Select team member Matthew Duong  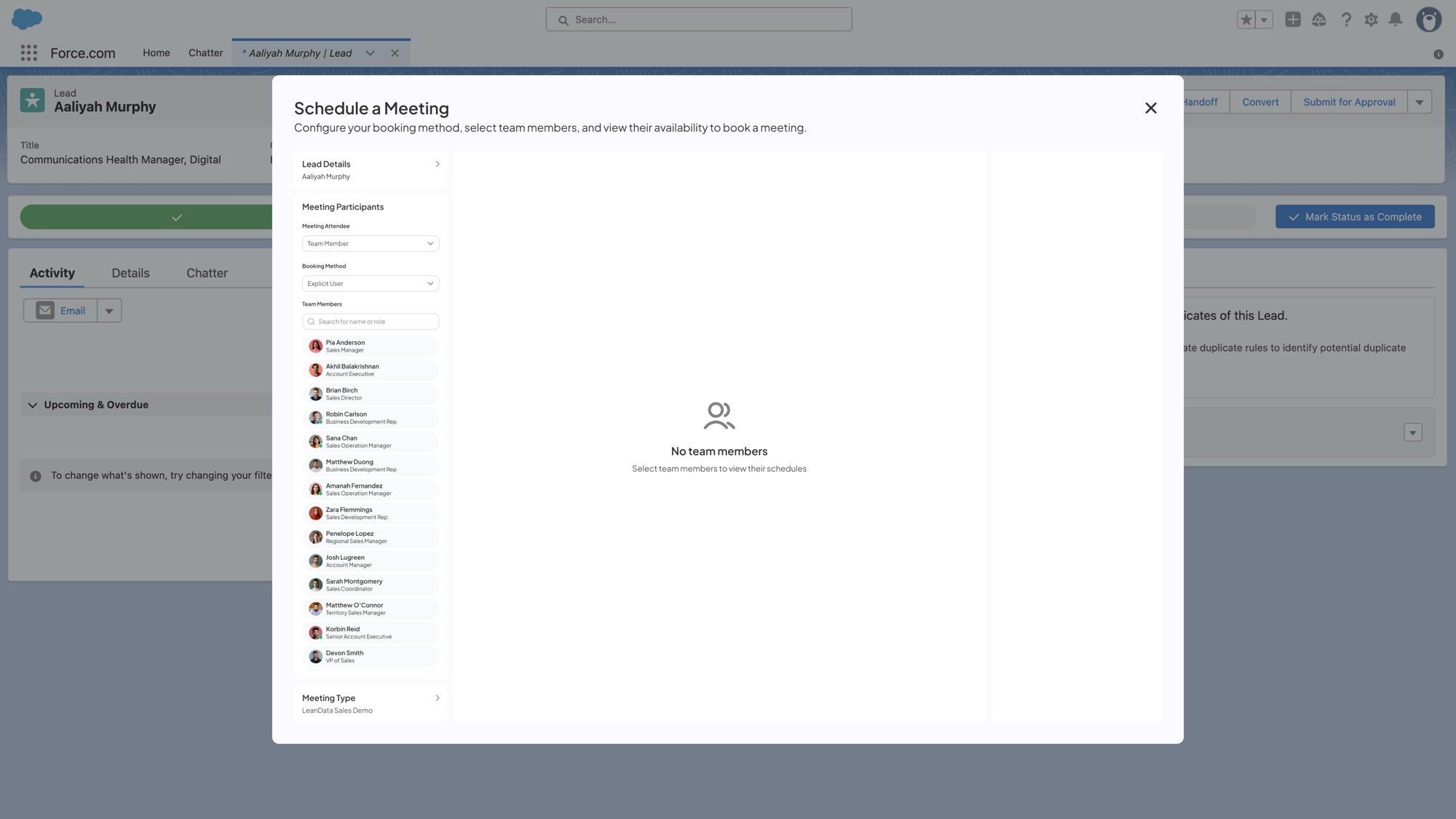371,465
